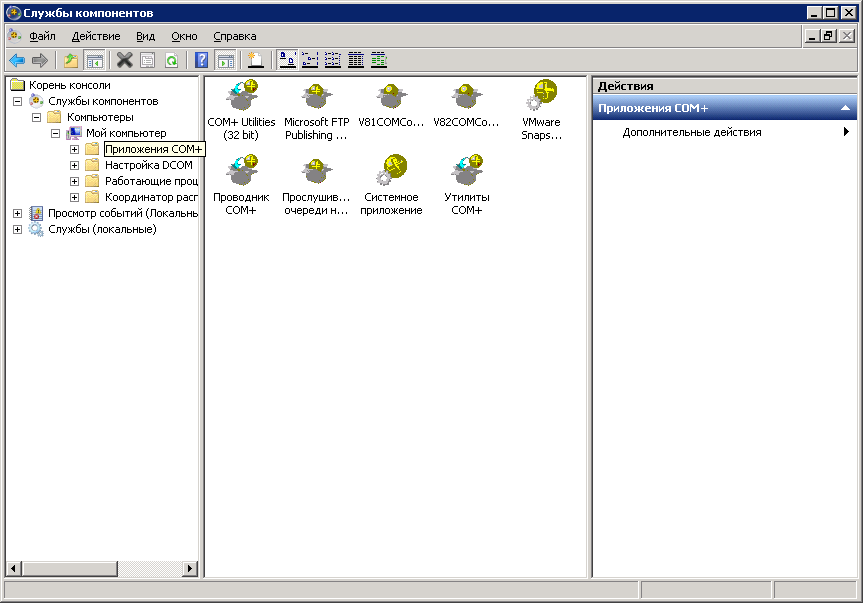Select the Системное приложение icon
The width and height of the screenshot is (863, 603).
391,172
